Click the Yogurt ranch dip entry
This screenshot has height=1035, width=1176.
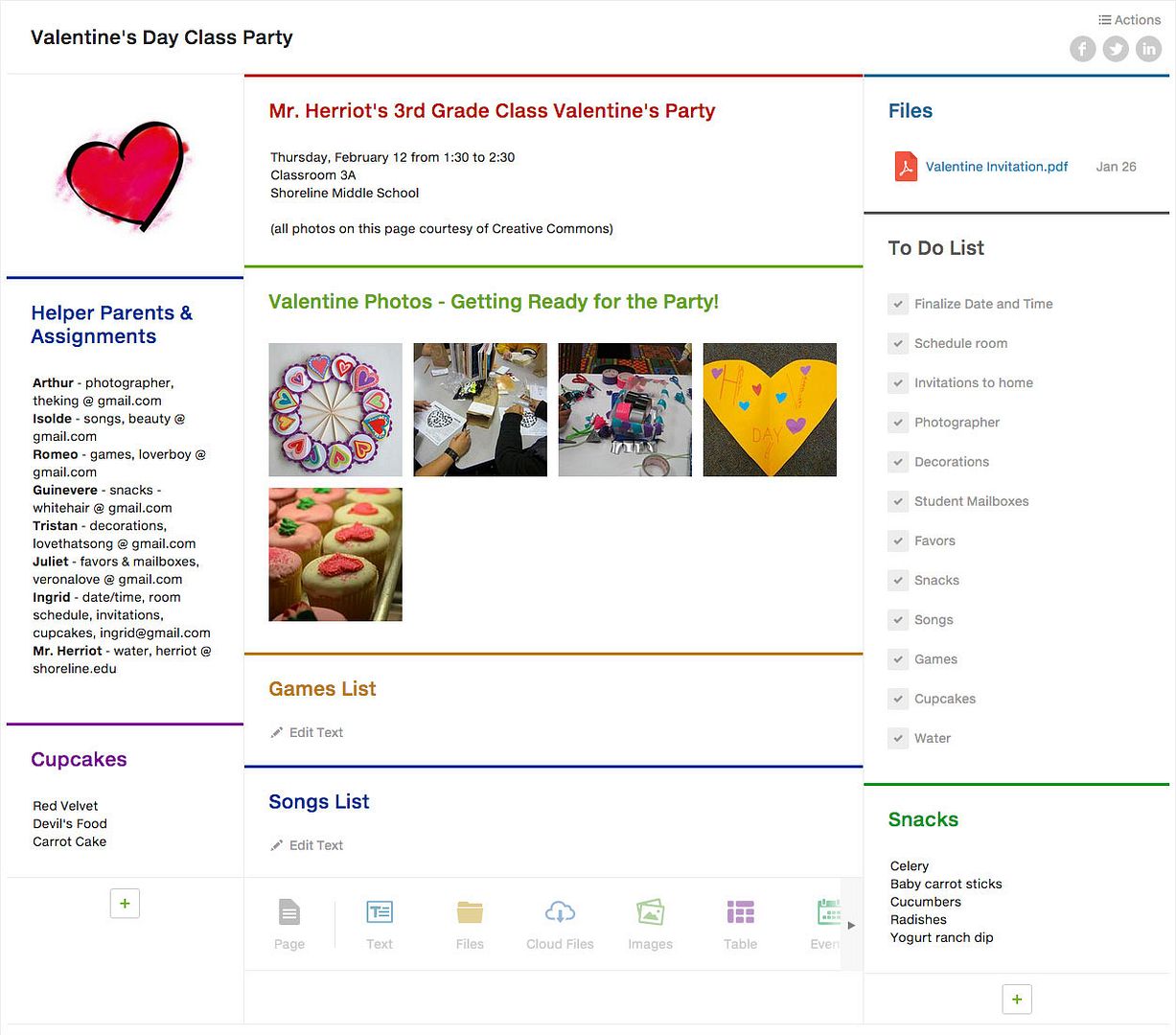click(x=942, y=937)
